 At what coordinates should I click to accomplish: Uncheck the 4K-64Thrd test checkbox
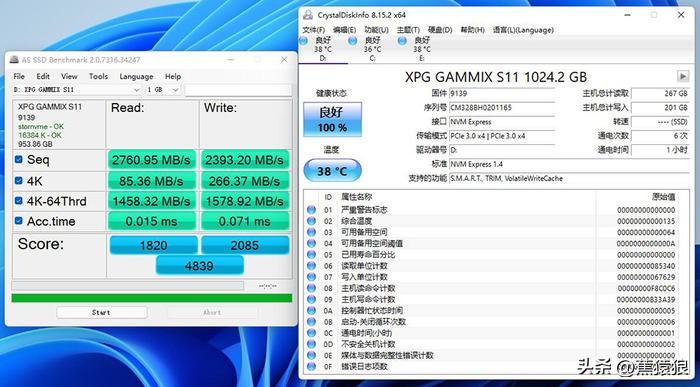(18, 201)
